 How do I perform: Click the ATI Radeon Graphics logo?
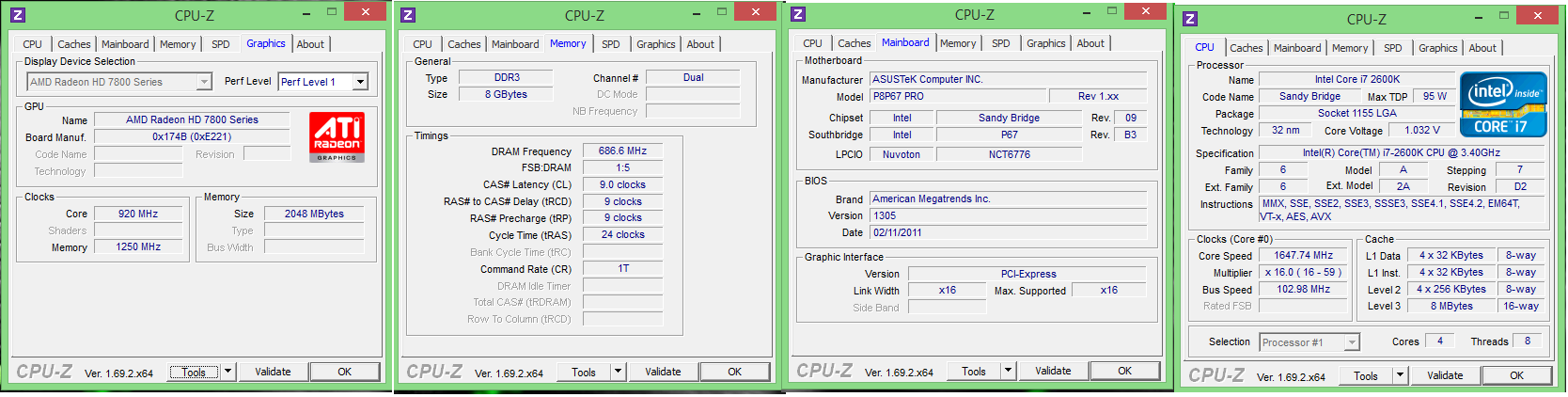point(337,137)
